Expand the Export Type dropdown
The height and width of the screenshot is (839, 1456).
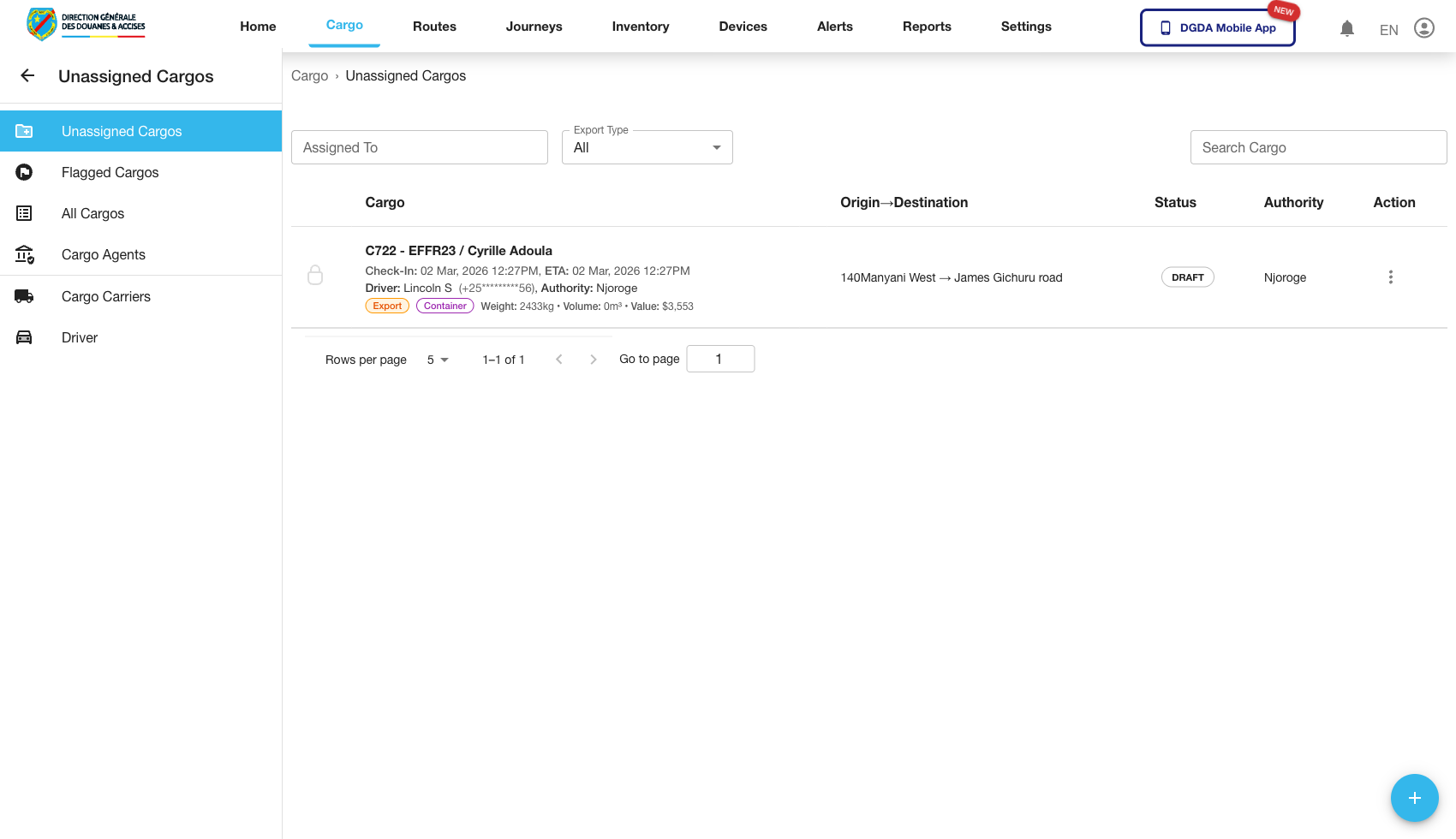point(647,147)
